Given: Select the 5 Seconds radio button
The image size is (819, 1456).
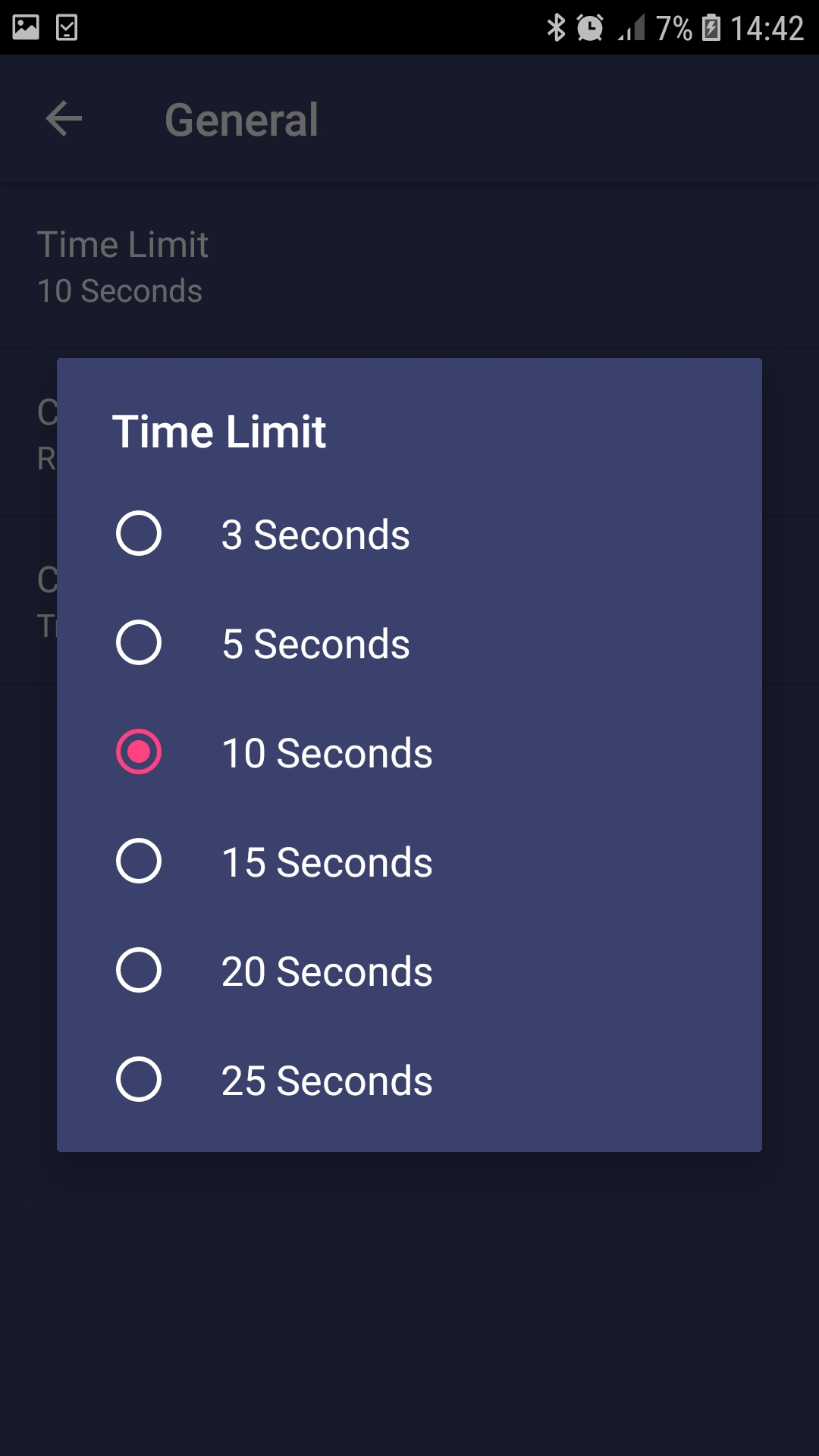Looking at the screenshot, I should pyautogui.click(x=139, y=643).
